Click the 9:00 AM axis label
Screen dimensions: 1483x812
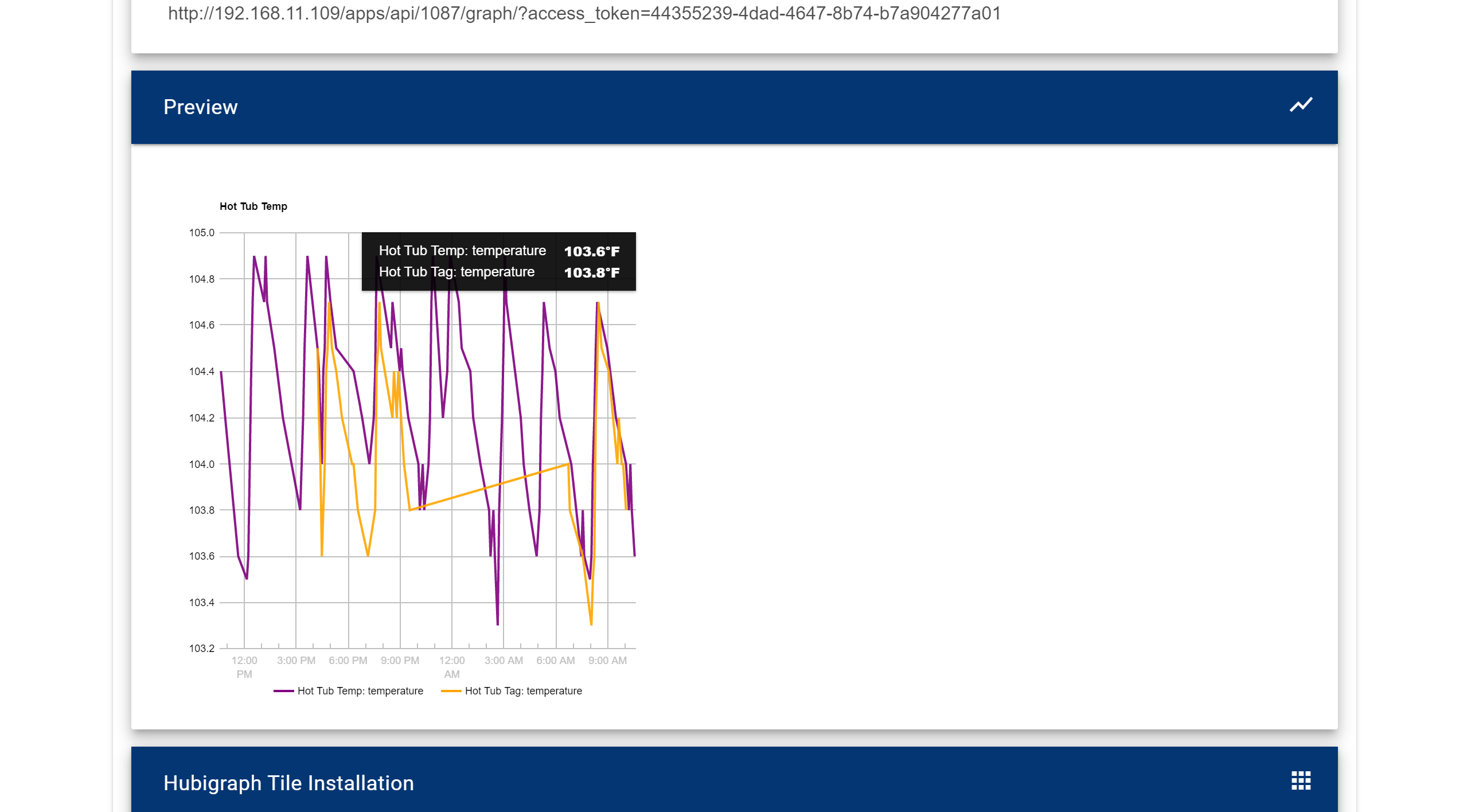click(607, 660)
